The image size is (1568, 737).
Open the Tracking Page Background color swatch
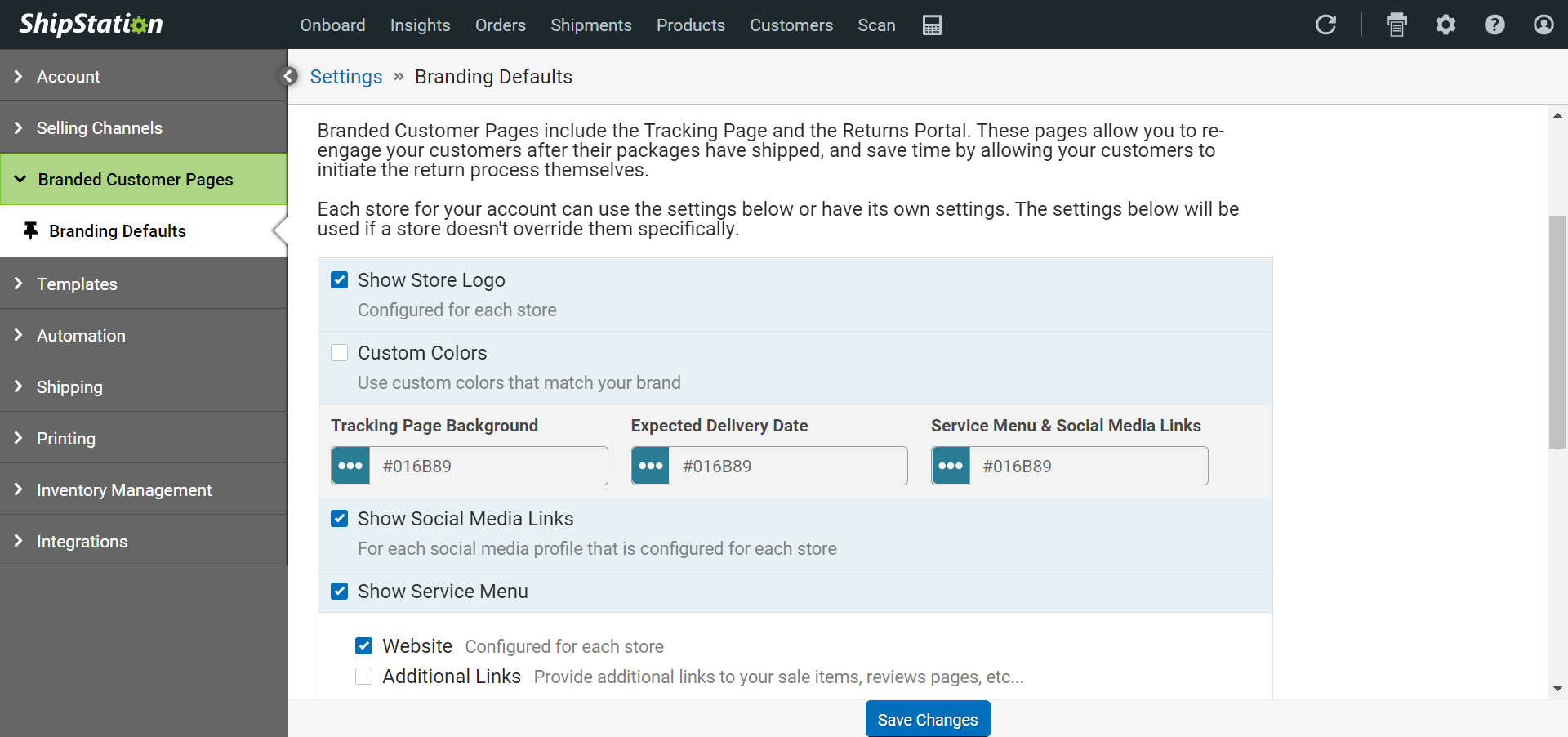pos(351,466)
